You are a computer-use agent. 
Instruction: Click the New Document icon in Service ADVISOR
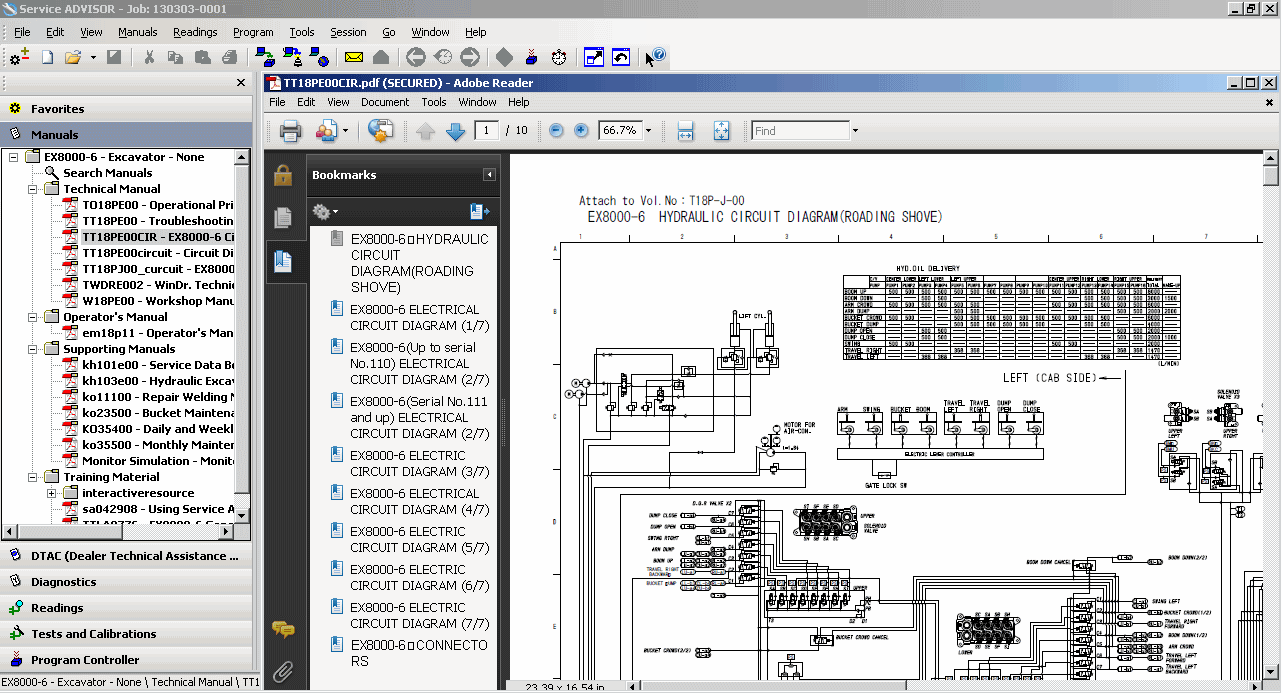[46, 57]
